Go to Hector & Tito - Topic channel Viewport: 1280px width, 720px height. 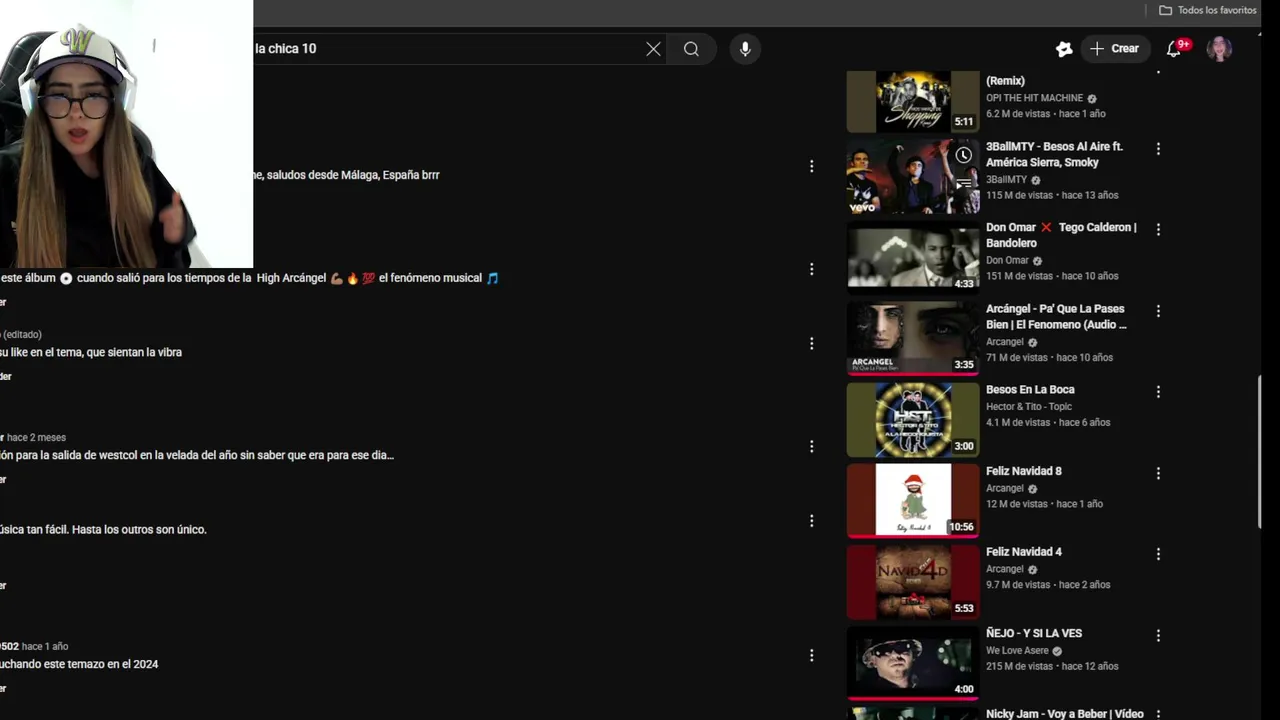tap(1029, 407)
